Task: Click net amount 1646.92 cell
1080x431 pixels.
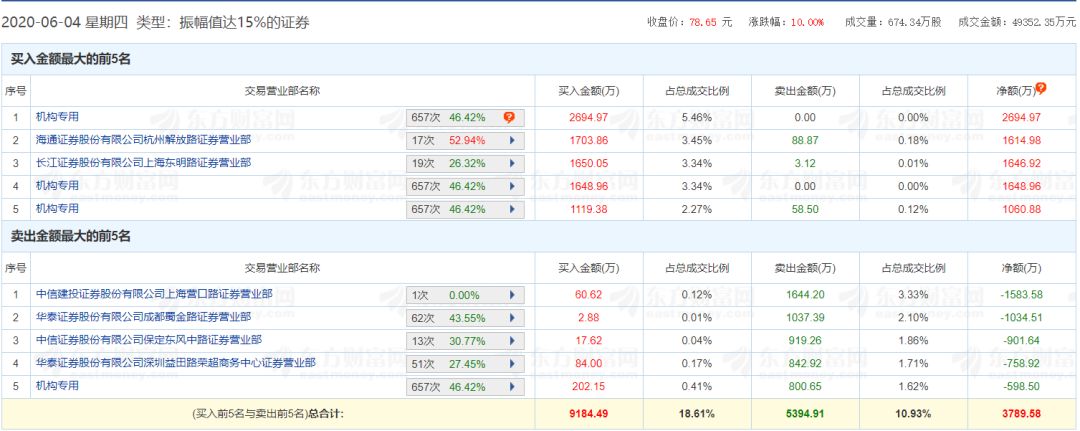Action: [1021, 163]
